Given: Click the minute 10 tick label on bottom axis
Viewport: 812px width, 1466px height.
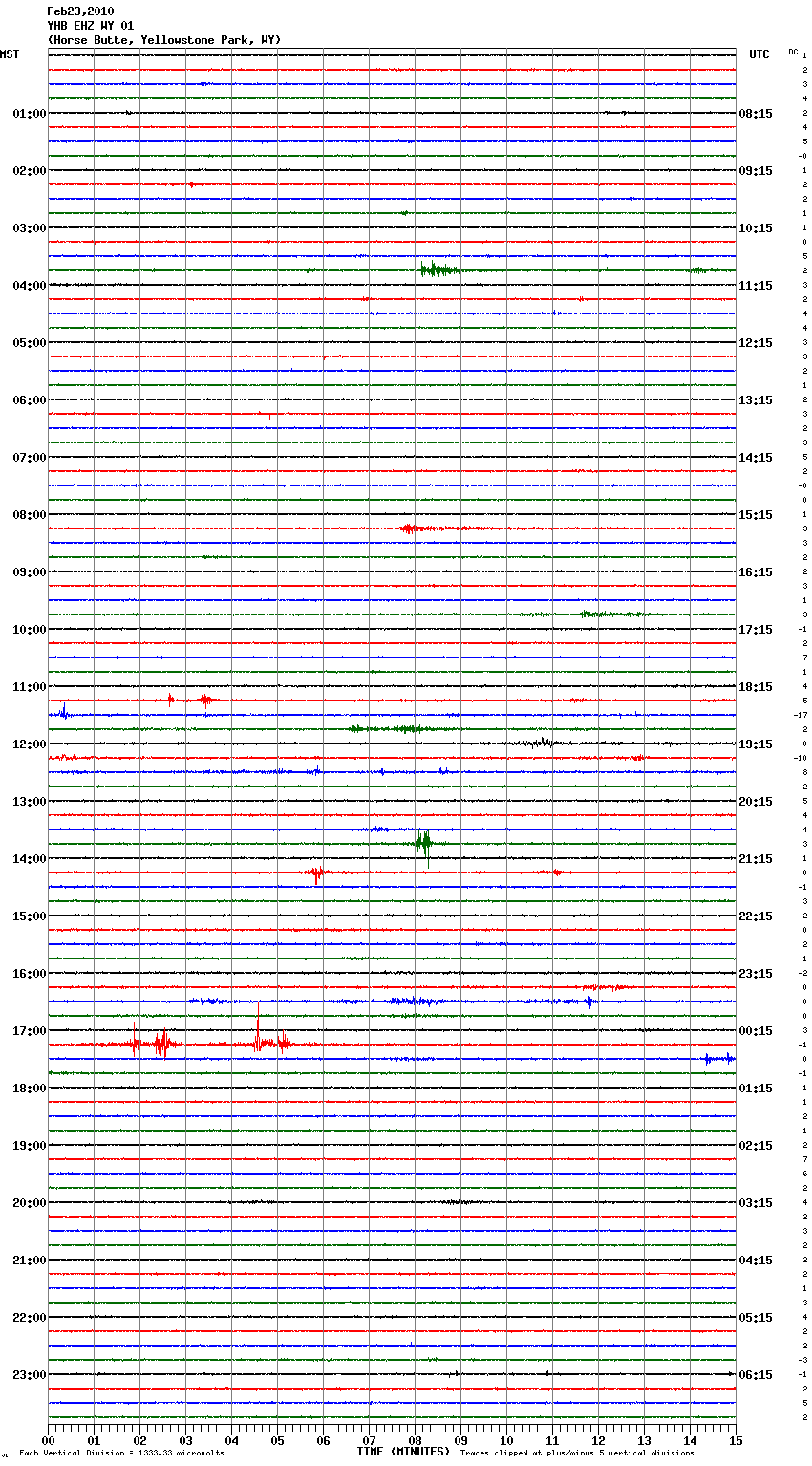Looking at the screenshot, I should (506, 1440).
